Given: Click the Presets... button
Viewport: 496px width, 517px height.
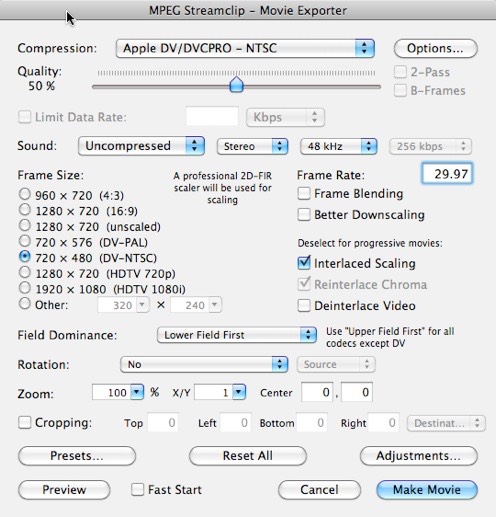Looking at the screenshot, I should coord(77,456).
